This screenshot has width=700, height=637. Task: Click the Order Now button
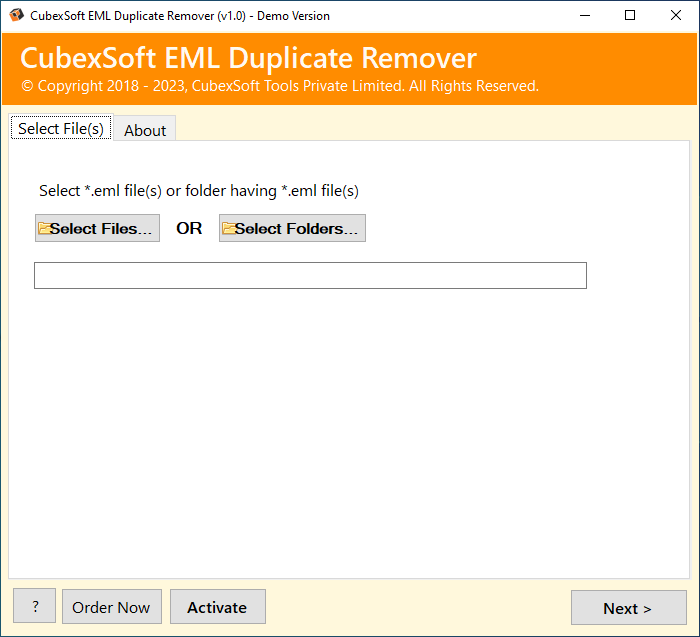[x=112, y=607]
